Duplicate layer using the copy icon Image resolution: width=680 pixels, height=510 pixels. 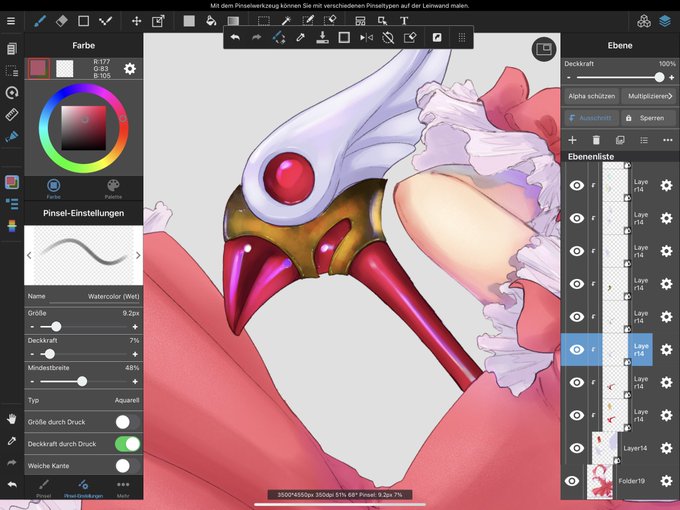(x=620, y=140)
